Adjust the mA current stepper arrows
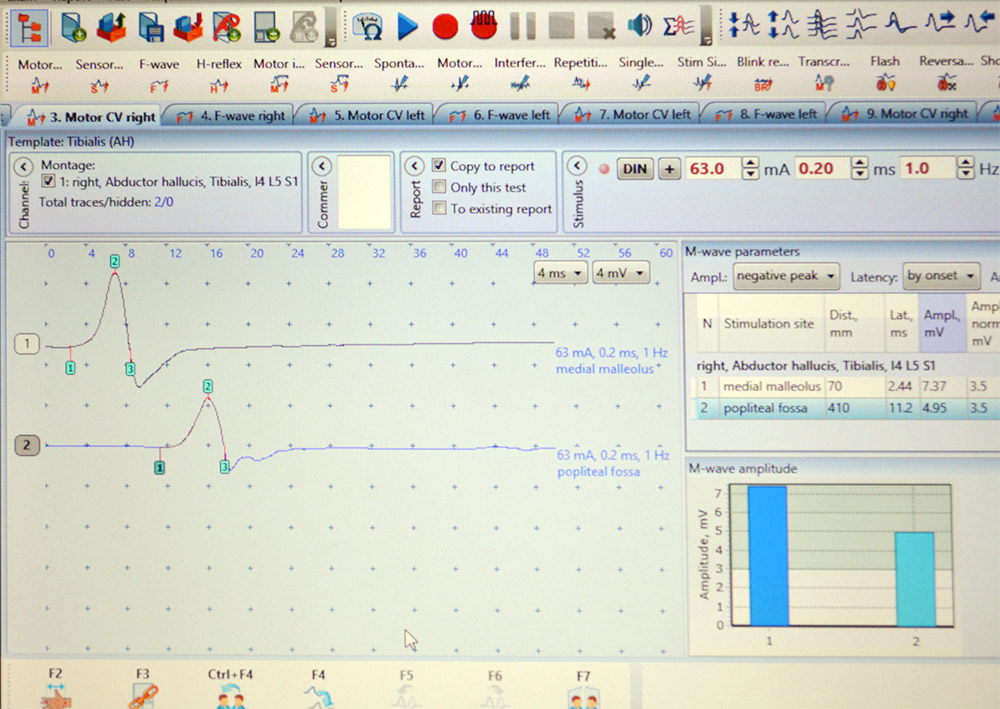This screenshot has height=709, width=1000. point(751,169)
